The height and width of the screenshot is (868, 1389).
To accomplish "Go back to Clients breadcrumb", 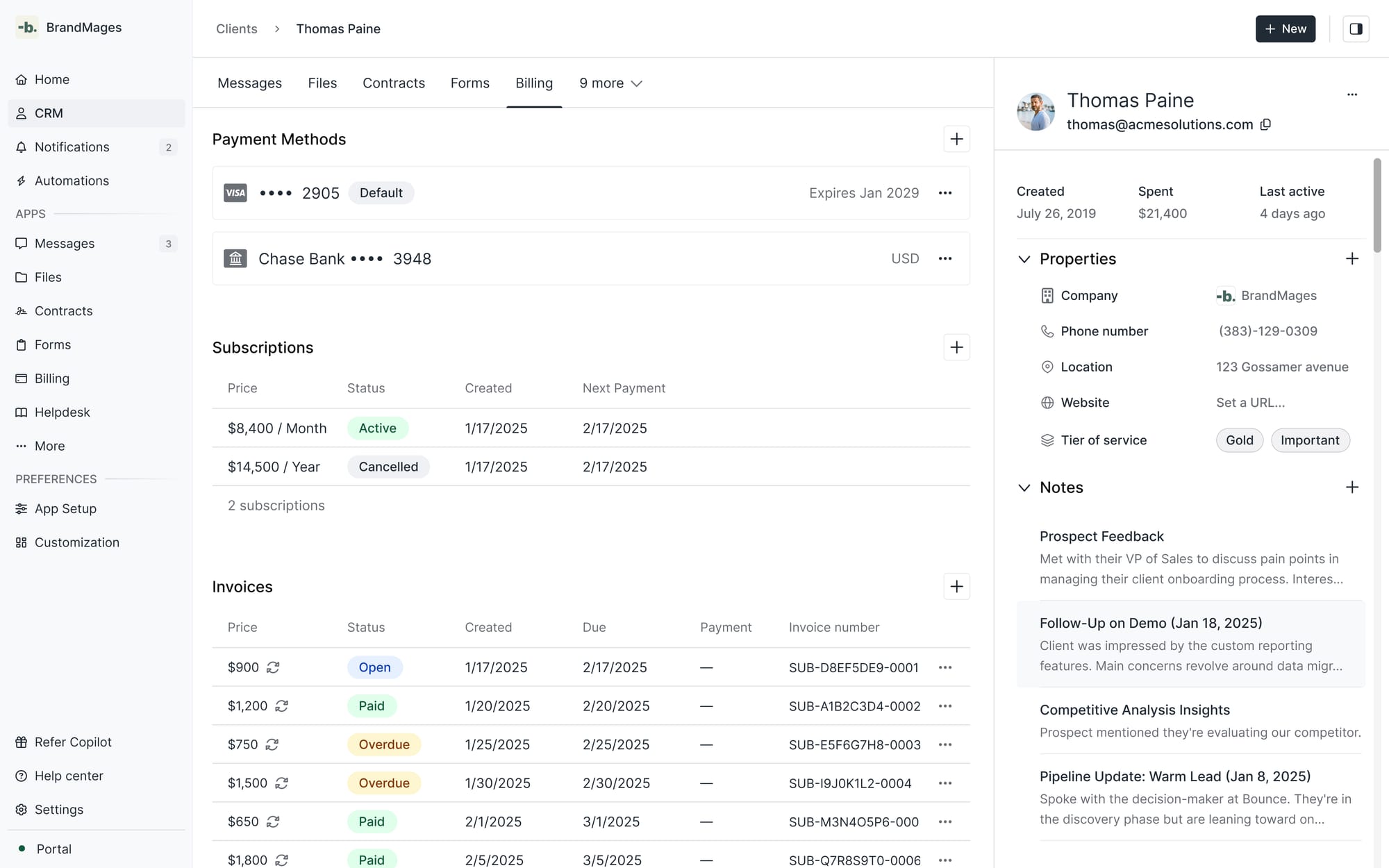I will click(236, 28).
